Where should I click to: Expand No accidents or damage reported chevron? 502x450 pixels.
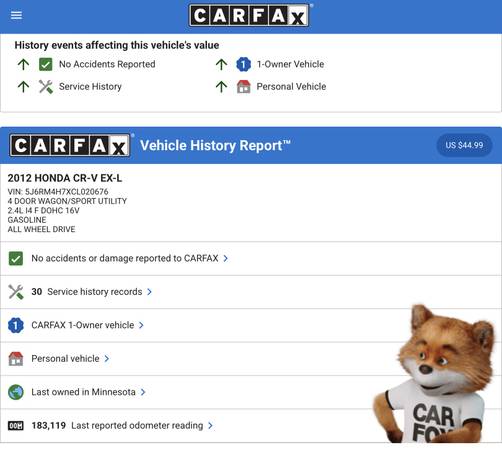click(226, 258)
